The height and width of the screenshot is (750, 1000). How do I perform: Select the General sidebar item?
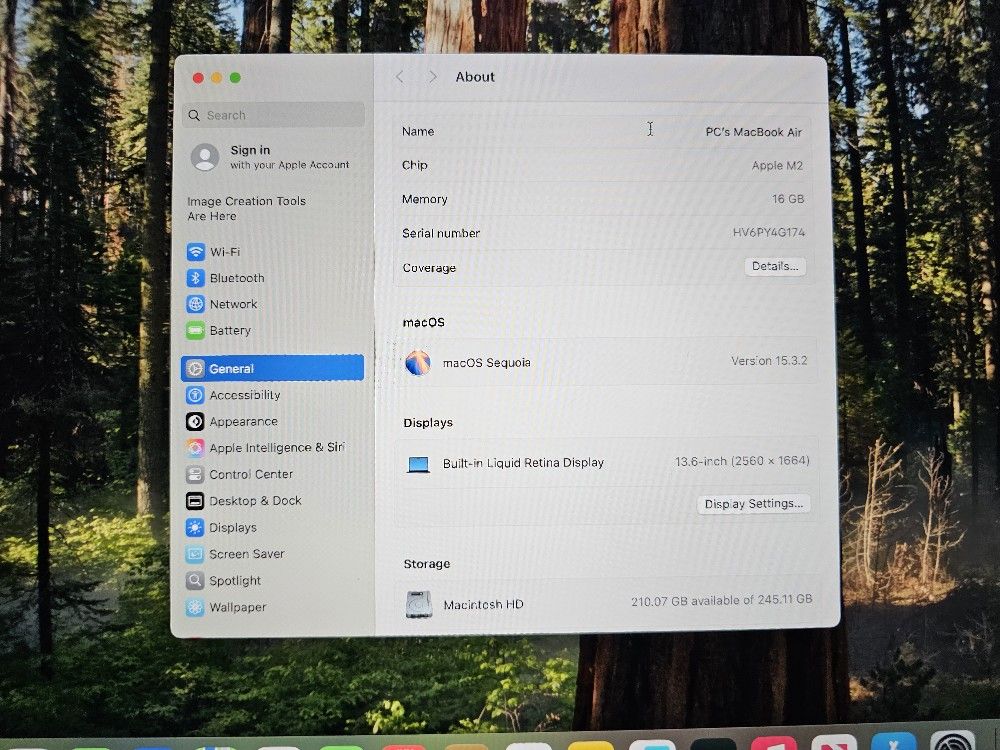coord(272,369)
